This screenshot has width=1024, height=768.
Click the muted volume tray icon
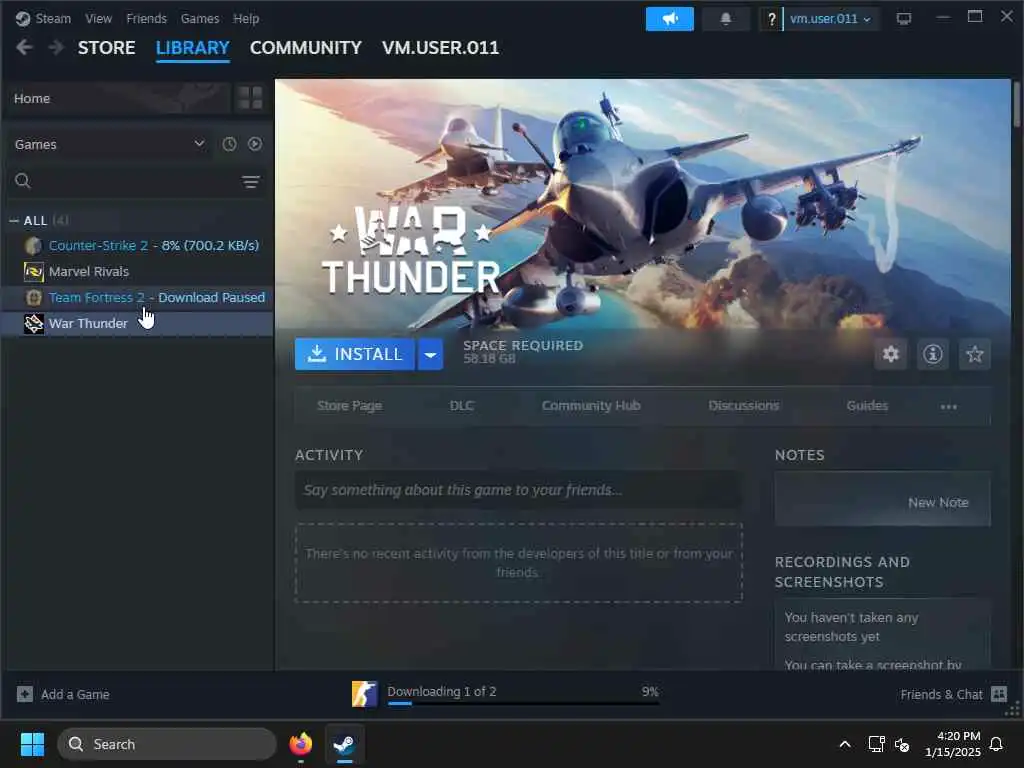[x=902, y=744]
